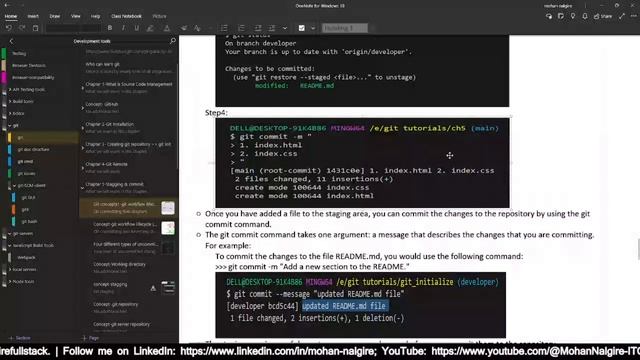Image resolution: width=640 pixels, height=360 pixels.
Task: Open the Help tab
Action: 96,16
